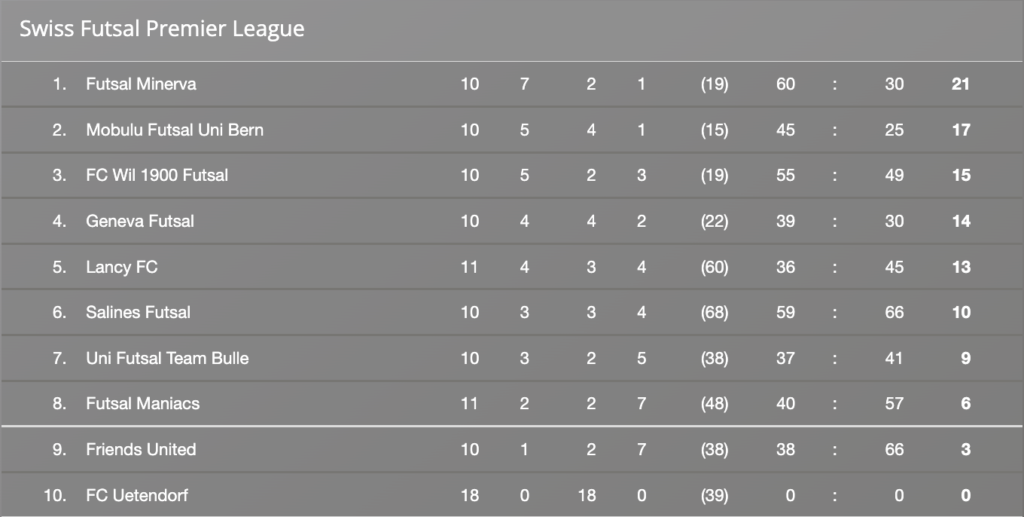
Task: Click Salines Futsal's 59 goals scored
Action: click(786, 313)
